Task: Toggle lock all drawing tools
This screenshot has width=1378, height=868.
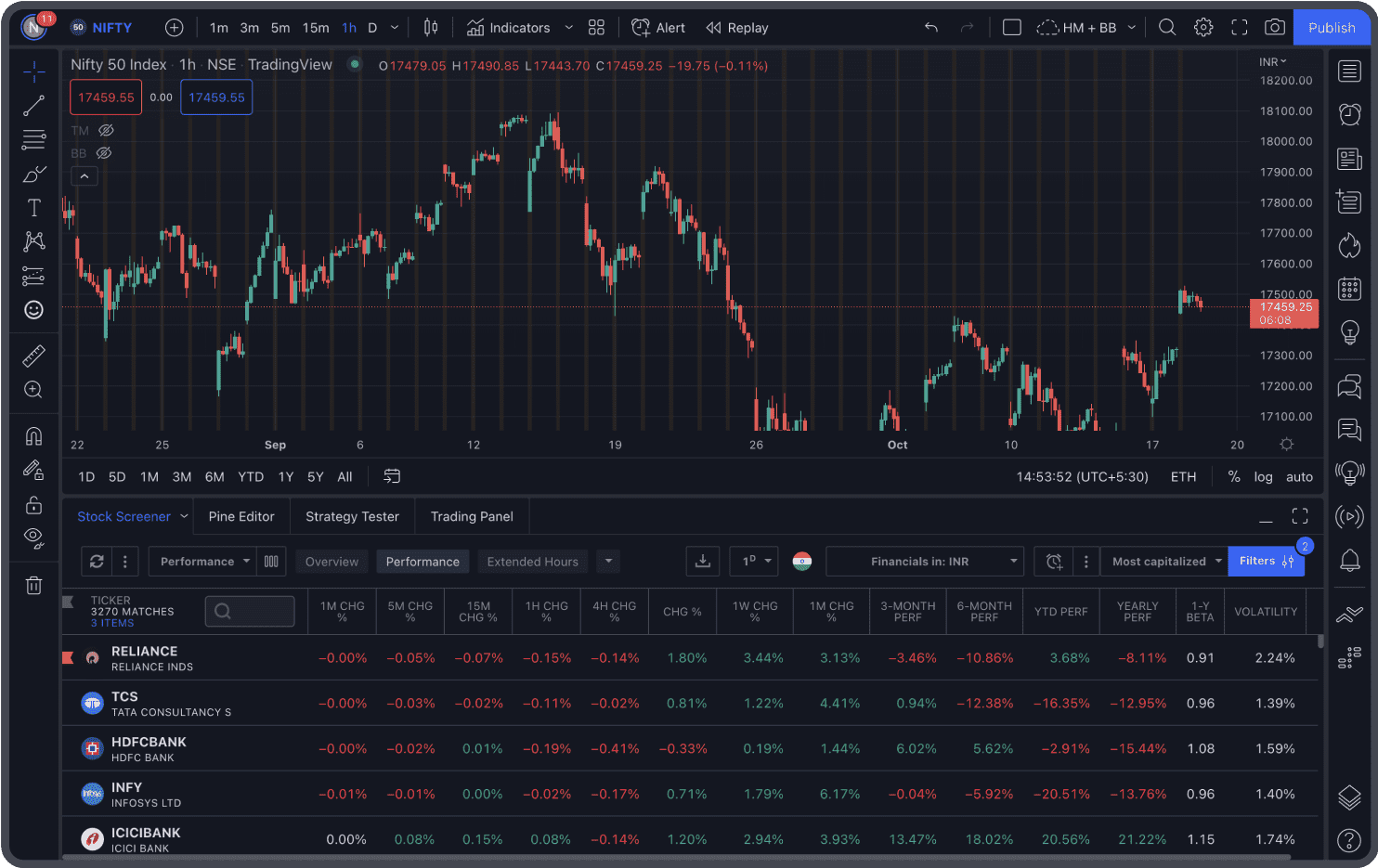Action: (x=33, y=504)
